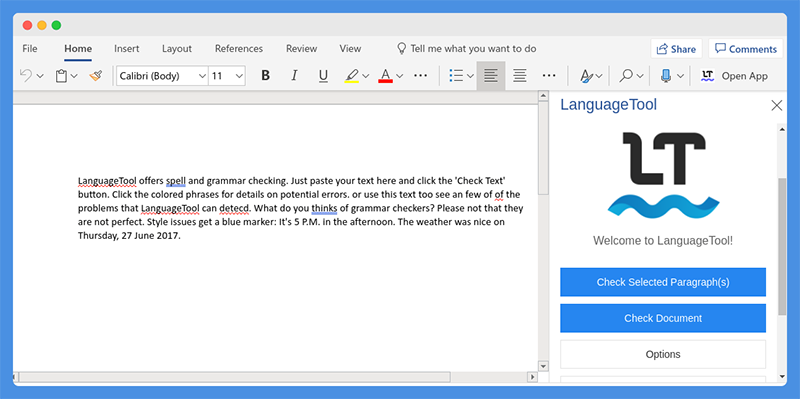Click LanguageTool panel scroll down arrow
This screenshot has width=800, height=399.
(782, 377)
